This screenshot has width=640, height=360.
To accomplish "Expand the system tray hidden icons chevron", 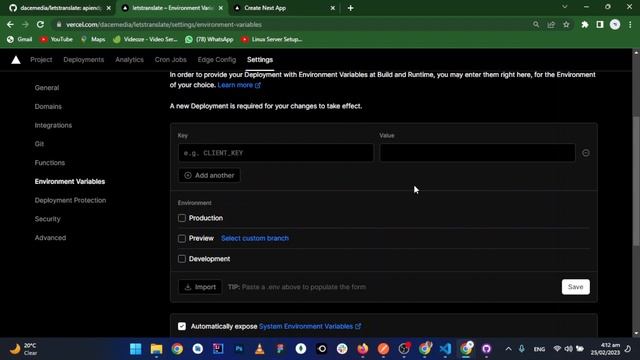I will (508, 349).
